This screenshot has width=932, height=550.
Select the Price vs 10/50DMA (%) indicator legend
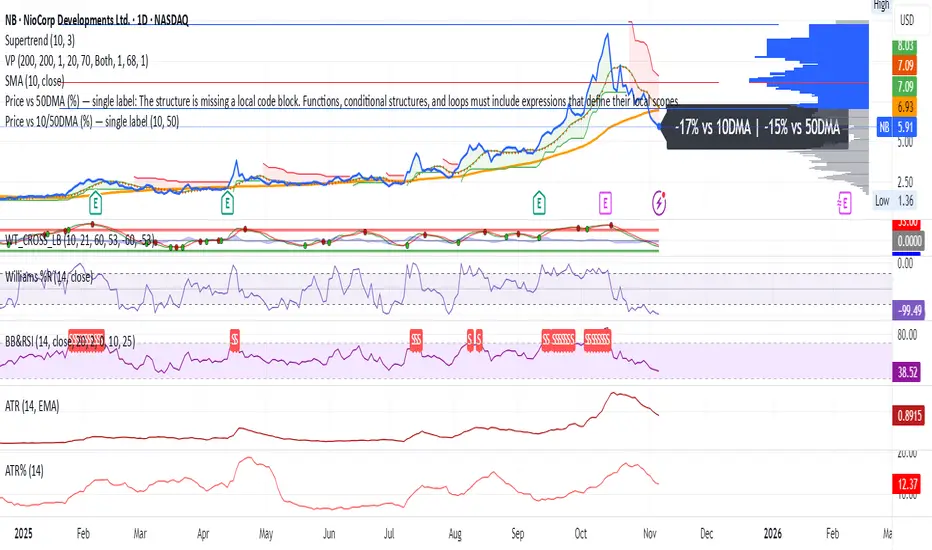coord(92,121)
